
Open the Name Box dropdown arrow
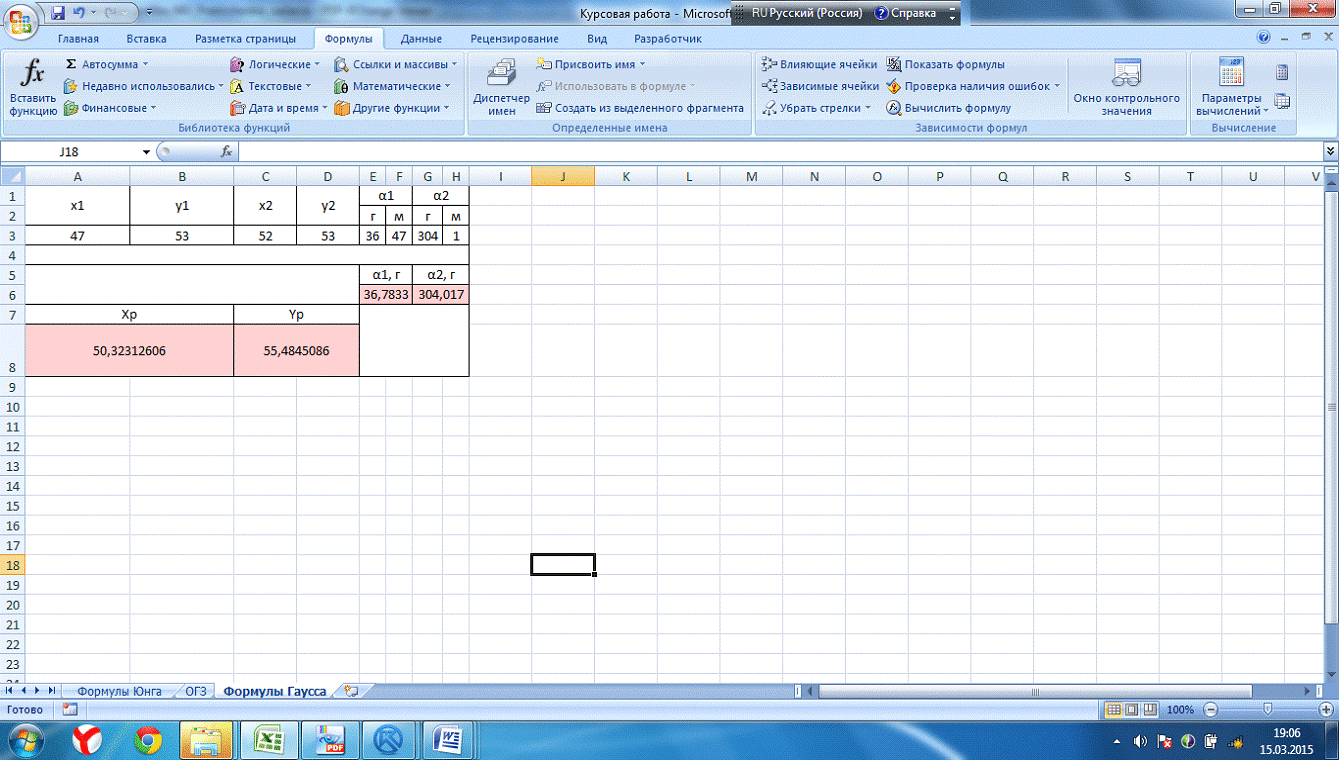[146, 152]
